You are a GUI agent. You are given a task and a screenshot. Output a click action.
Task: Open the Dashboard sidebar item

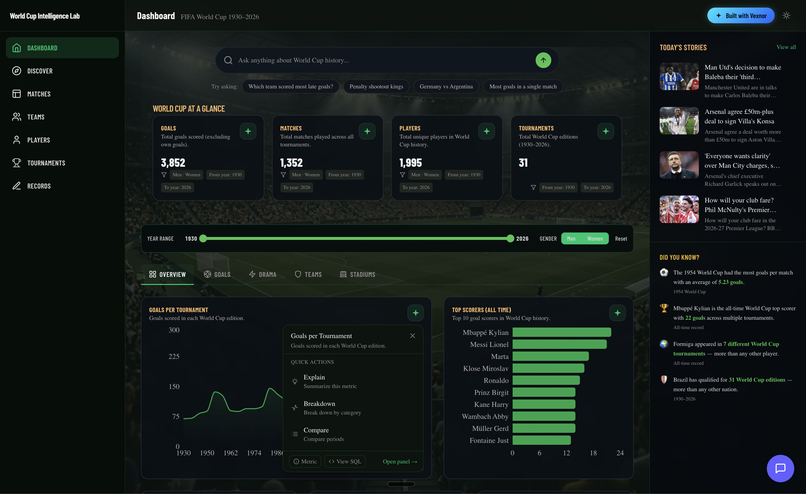(x=62, y=48)
